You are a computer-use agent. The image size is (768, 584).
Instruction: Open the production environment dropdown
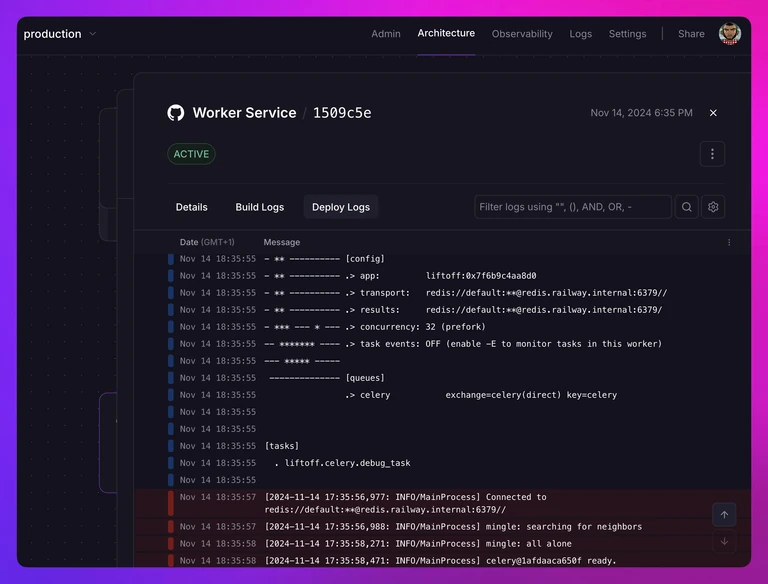[60, 34]
